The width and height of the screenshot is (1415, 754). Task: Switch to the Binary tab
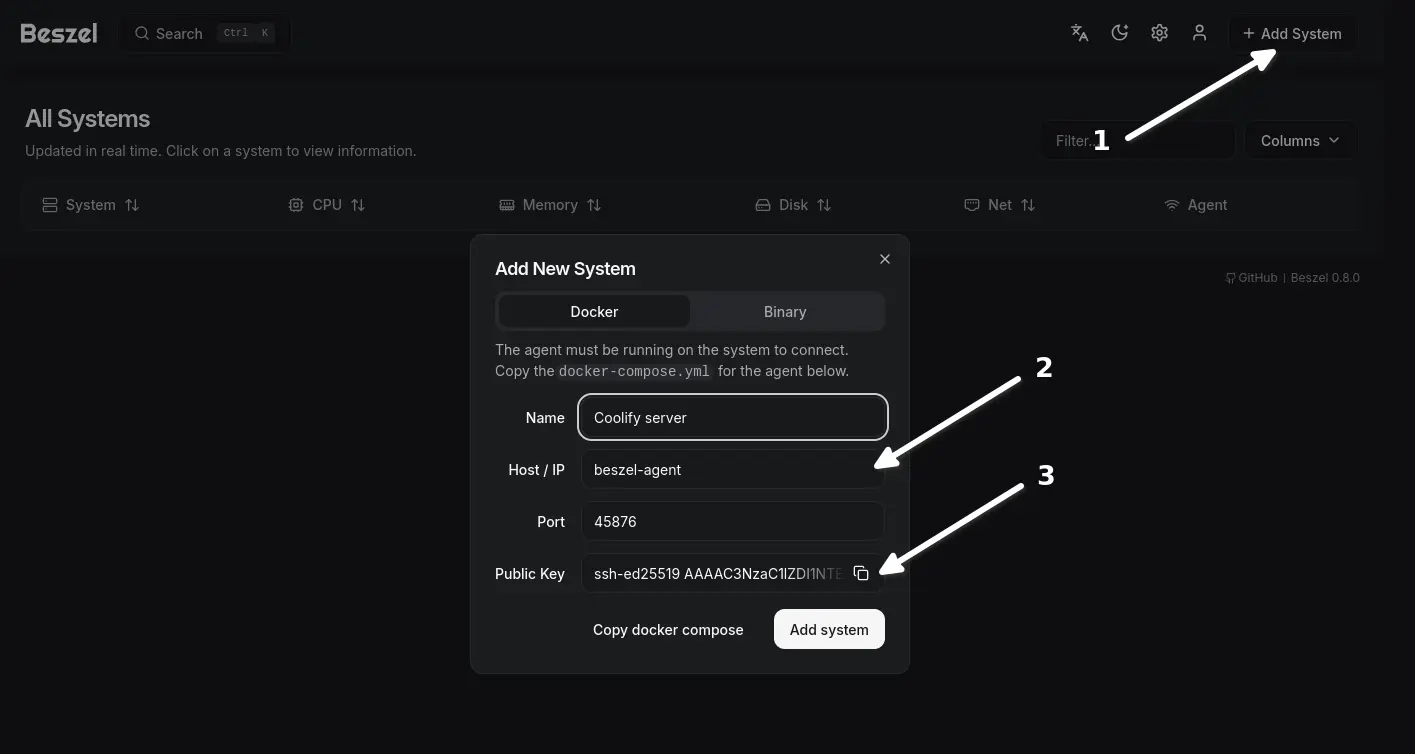point(785,312)
